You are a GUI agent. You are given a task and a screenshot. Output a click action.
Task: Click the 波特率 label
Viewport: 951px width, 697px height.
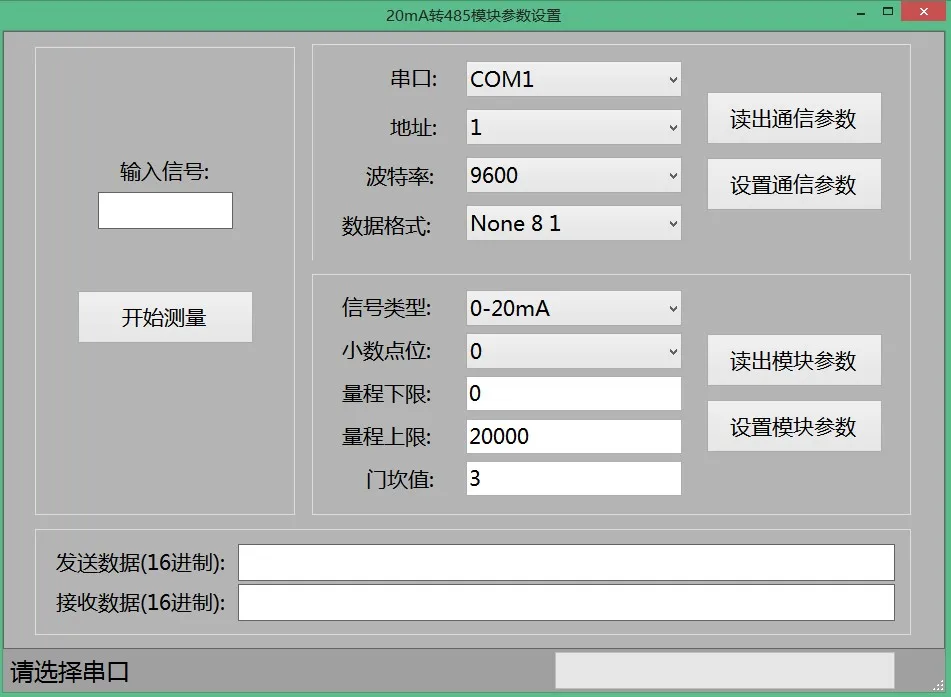(400, 177)
